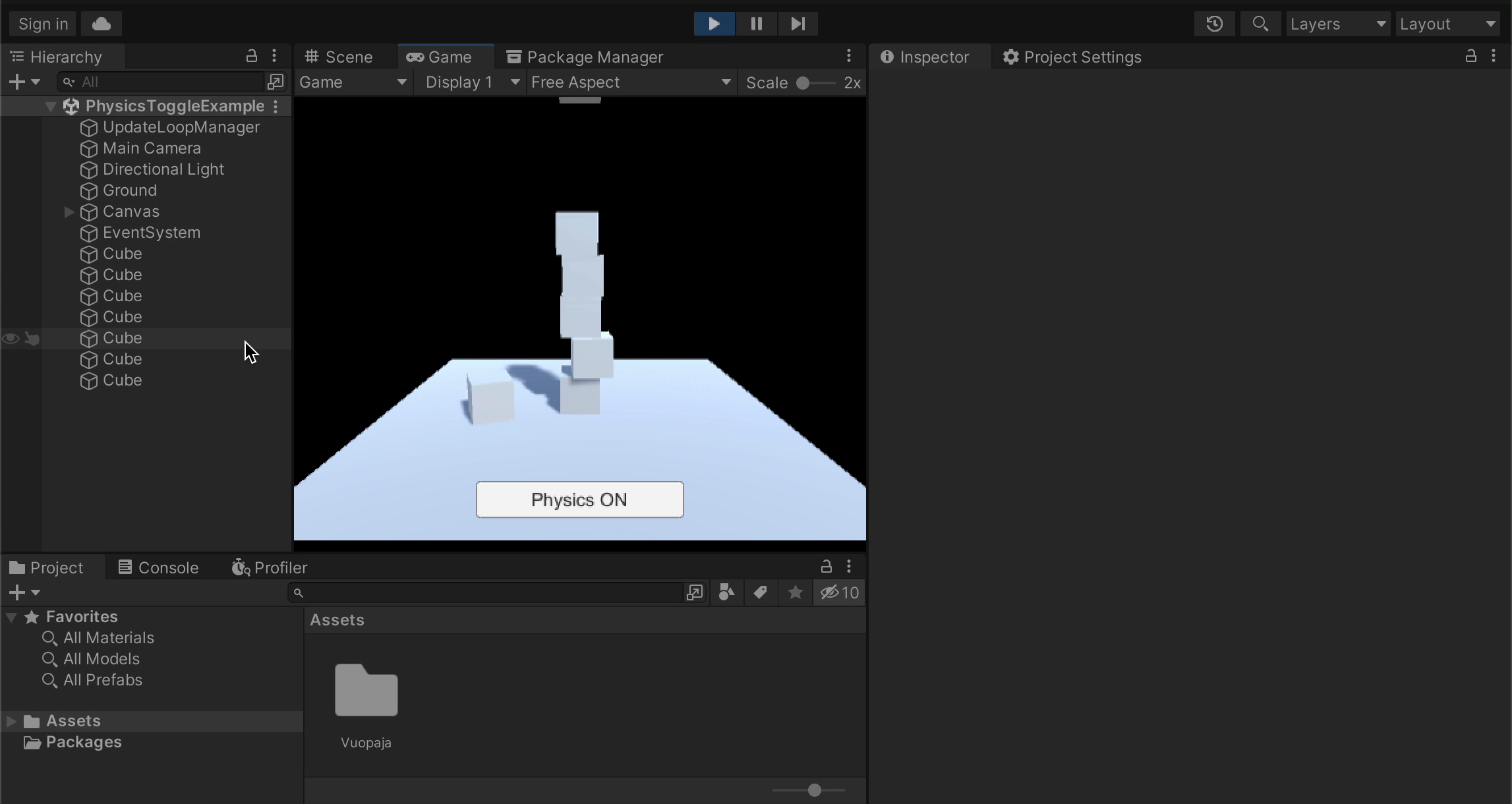Open the Layers dropdown

[x=1337, y=24]
